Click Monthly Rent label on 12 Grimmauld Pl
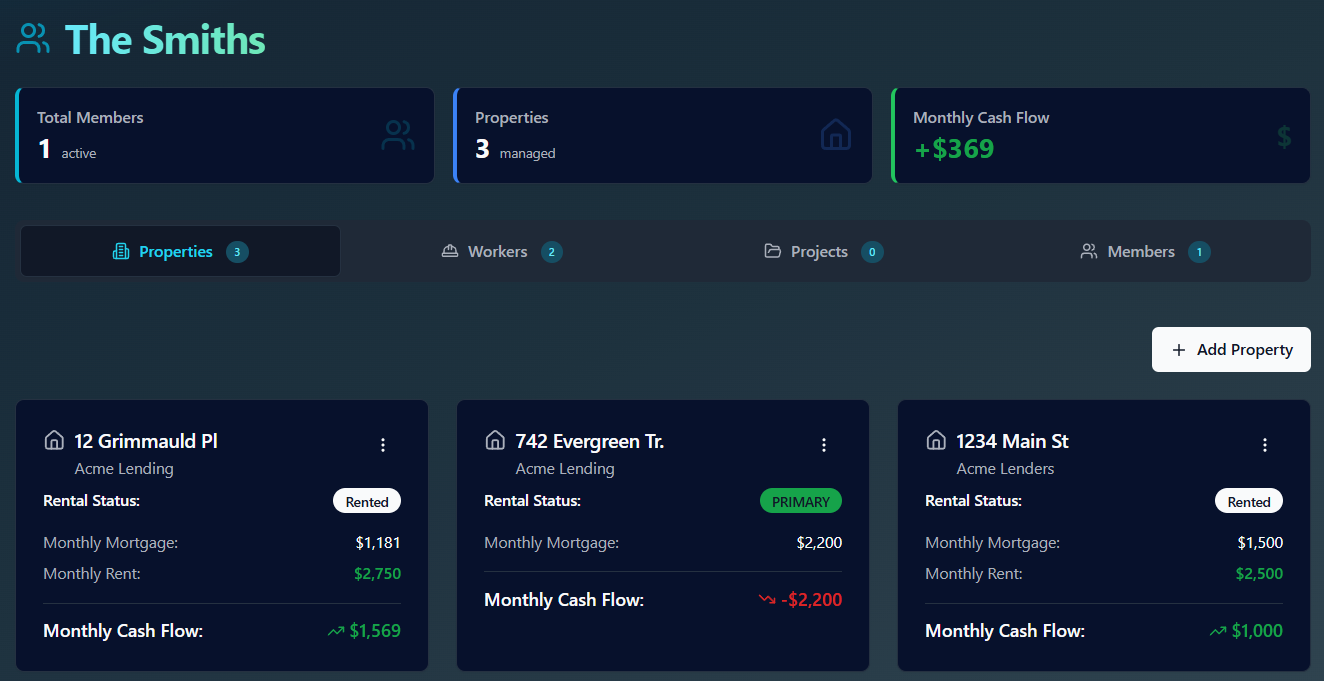The image size is (1324, 681). (92, 574)
